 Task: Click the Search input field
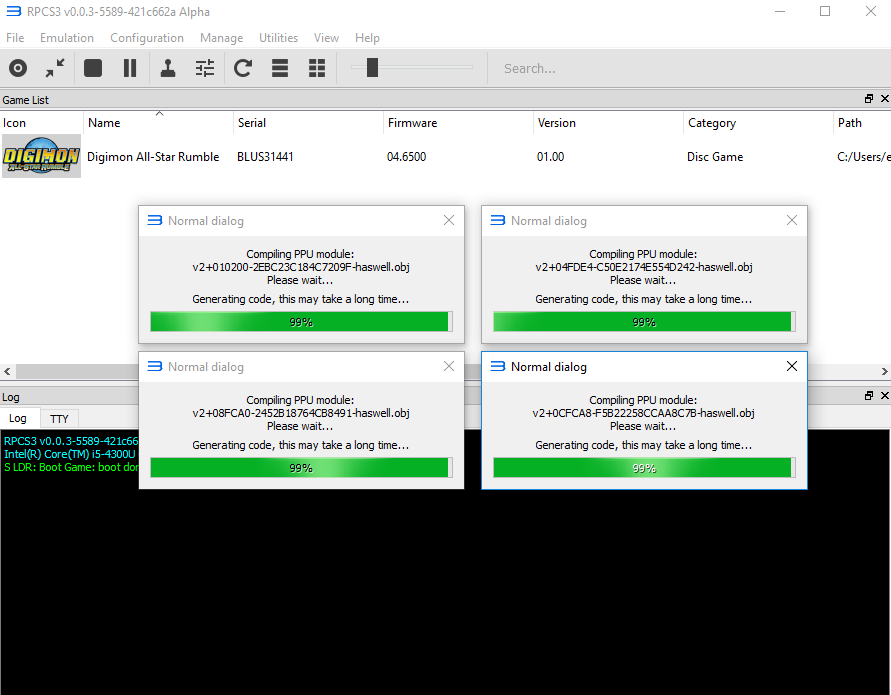coord(688,68)
